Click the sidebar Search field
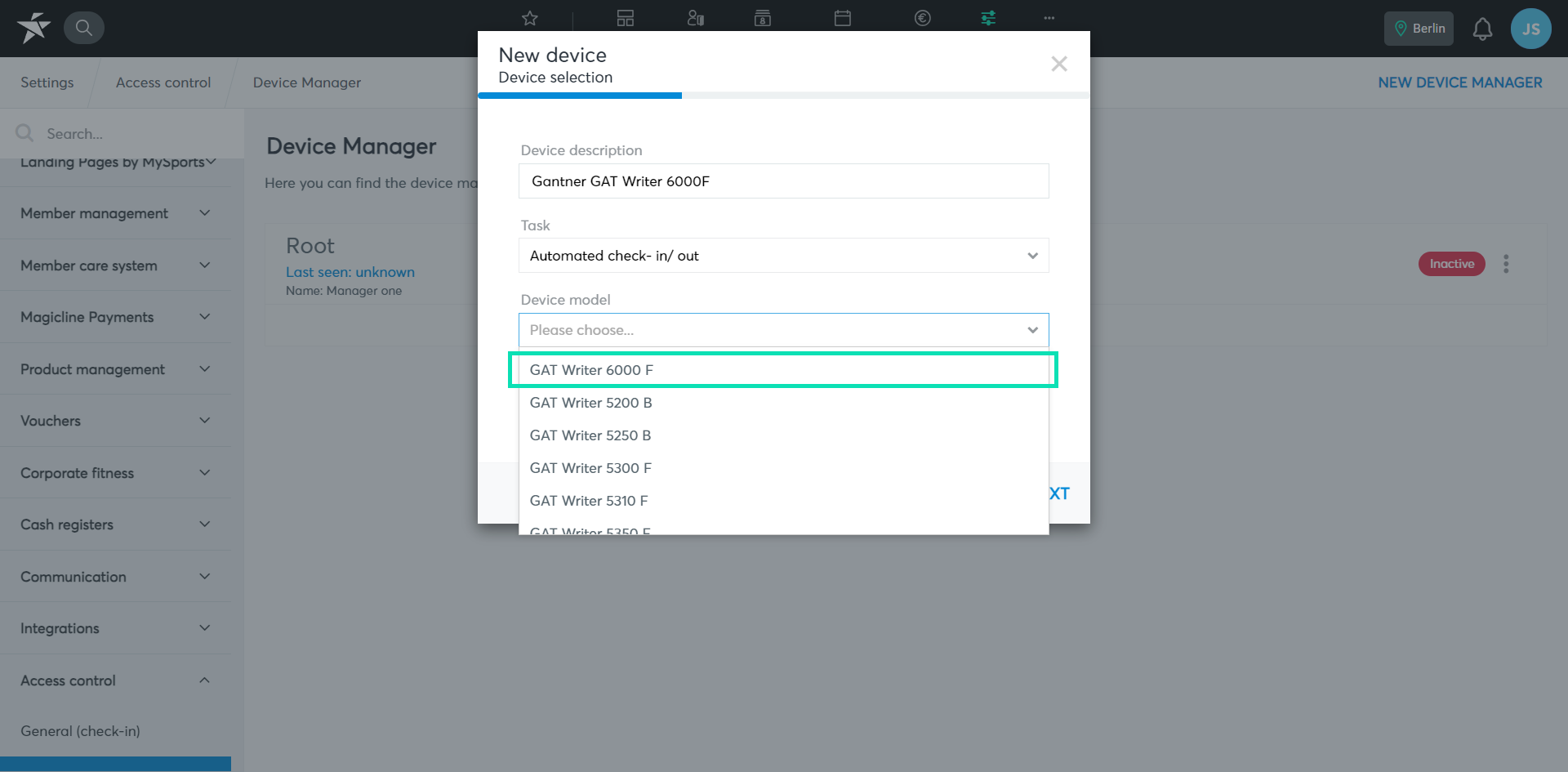 click(122, 133)
